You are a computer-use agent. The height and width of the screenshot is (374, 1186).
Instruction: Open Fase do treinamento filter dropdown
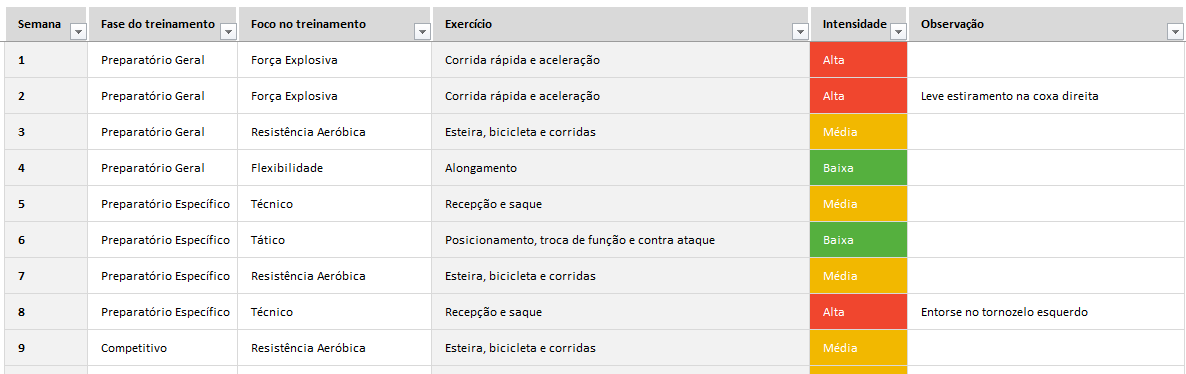[228, 31]
